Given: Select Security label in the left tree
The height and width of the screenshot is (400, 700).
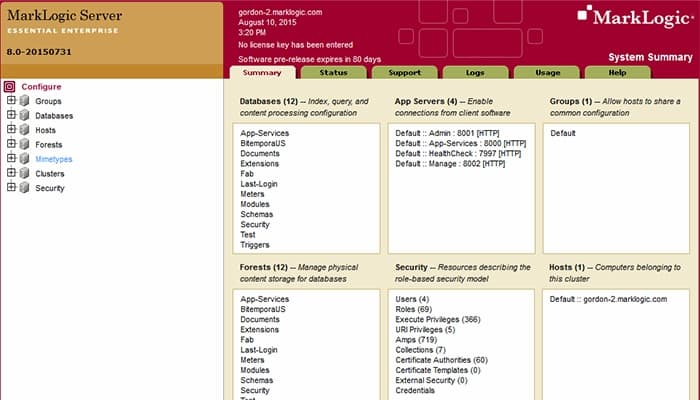Looking at the screenshot, I should [50, 188].
